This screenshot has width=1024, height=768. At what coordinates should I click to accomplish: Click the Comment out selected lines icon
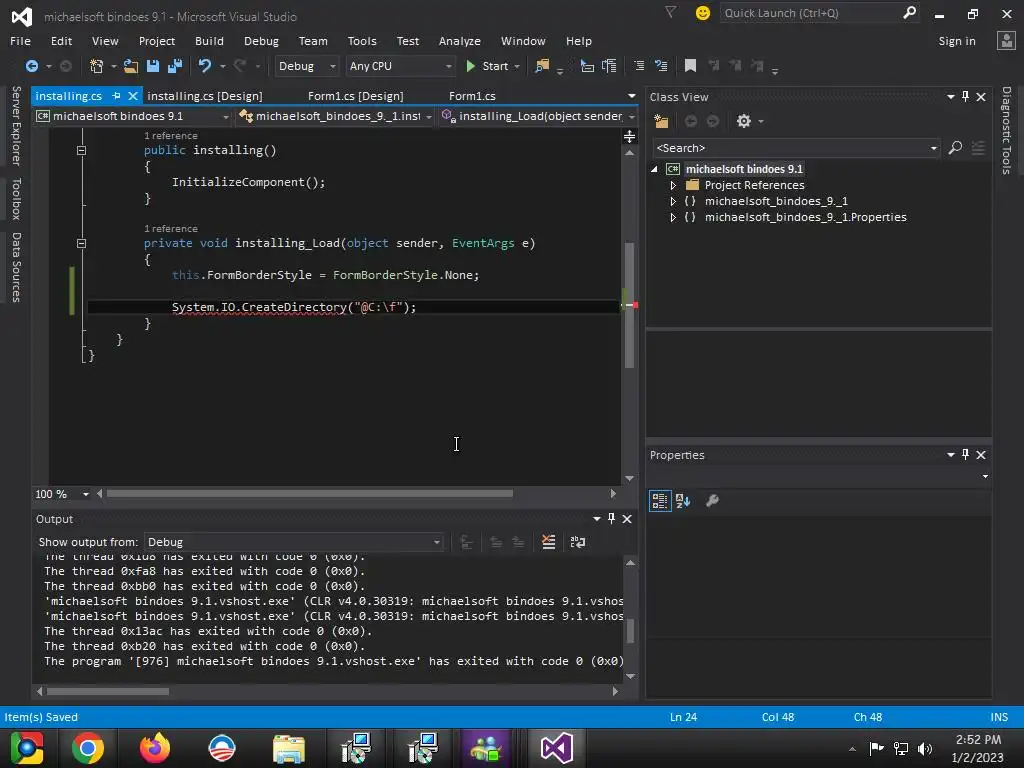(x=639, y=66)
